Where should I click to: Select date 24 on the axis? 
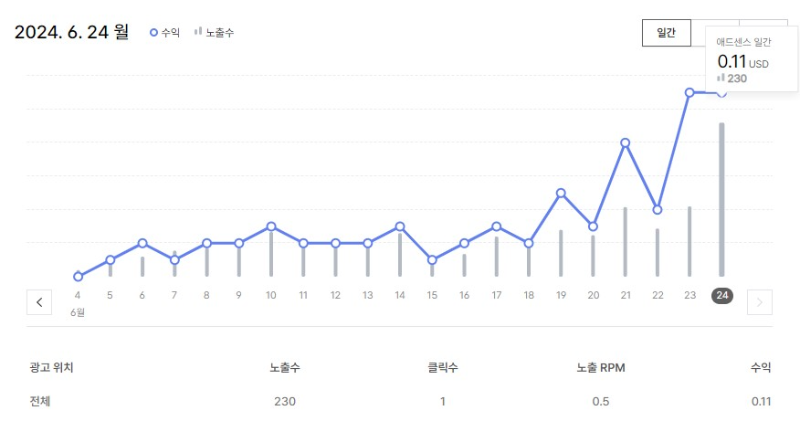pyautogui.click(x=722, y=295)
